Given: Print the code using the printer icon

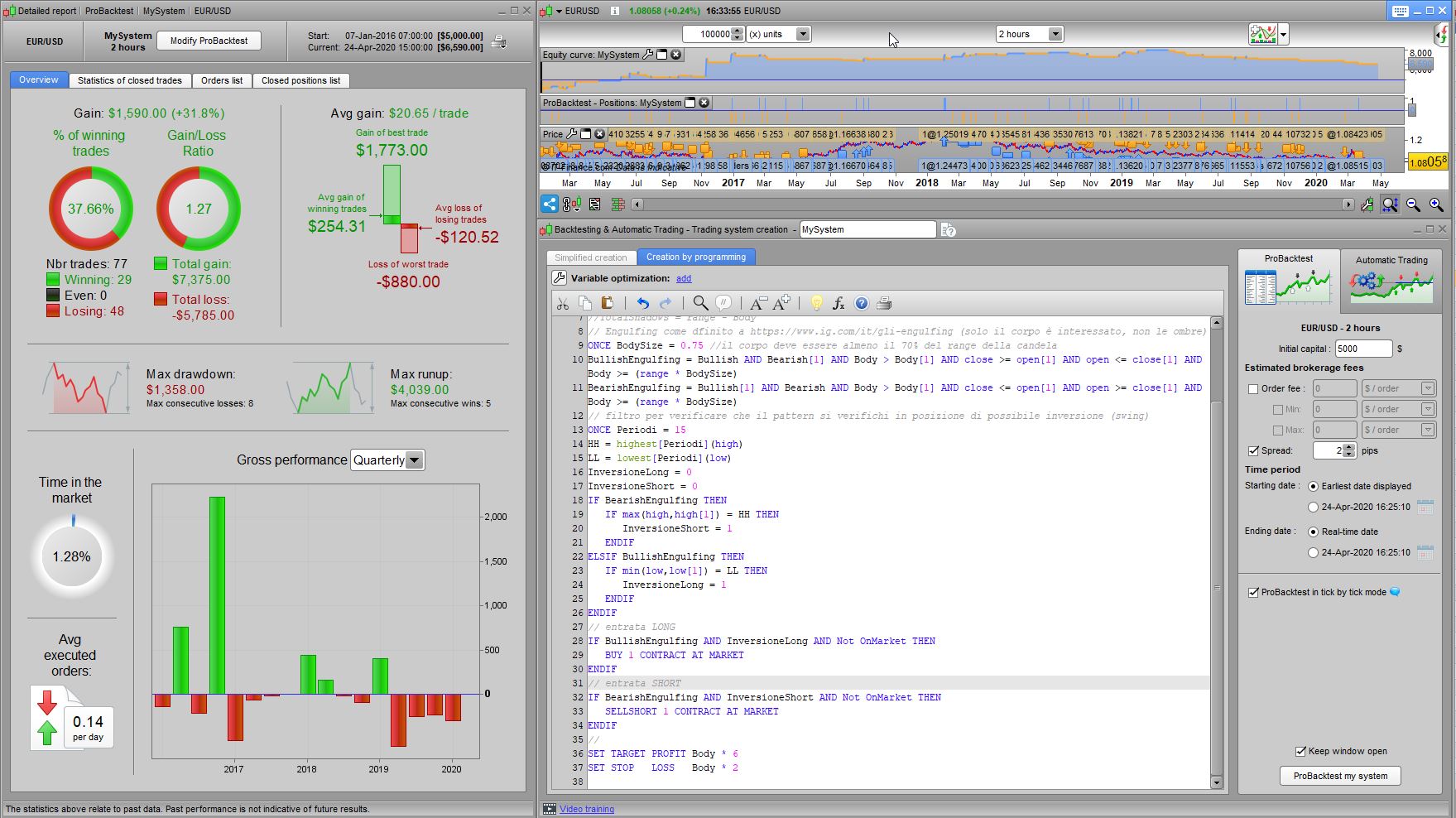Looking at the screenshot, I should [884, 303].
